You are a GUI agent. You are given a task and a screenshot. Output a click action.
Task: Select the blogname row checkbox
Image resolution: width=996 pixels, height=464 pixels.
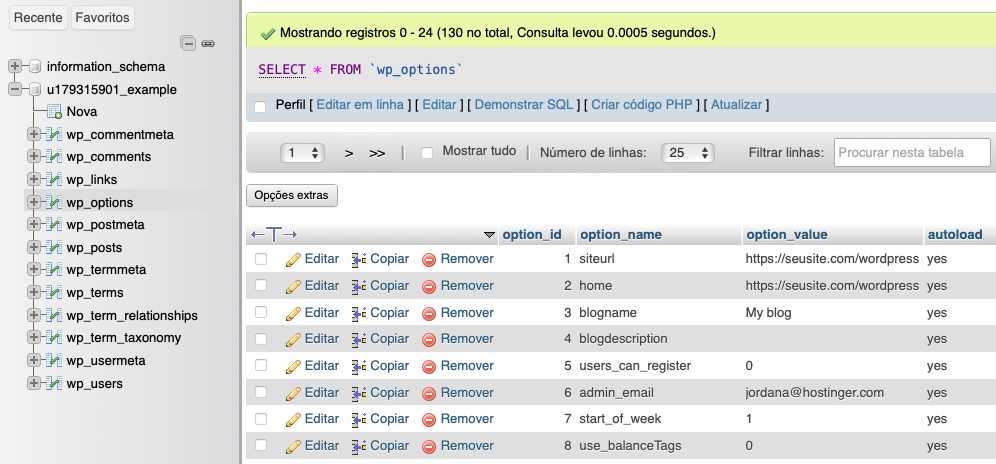click(261, 312)
